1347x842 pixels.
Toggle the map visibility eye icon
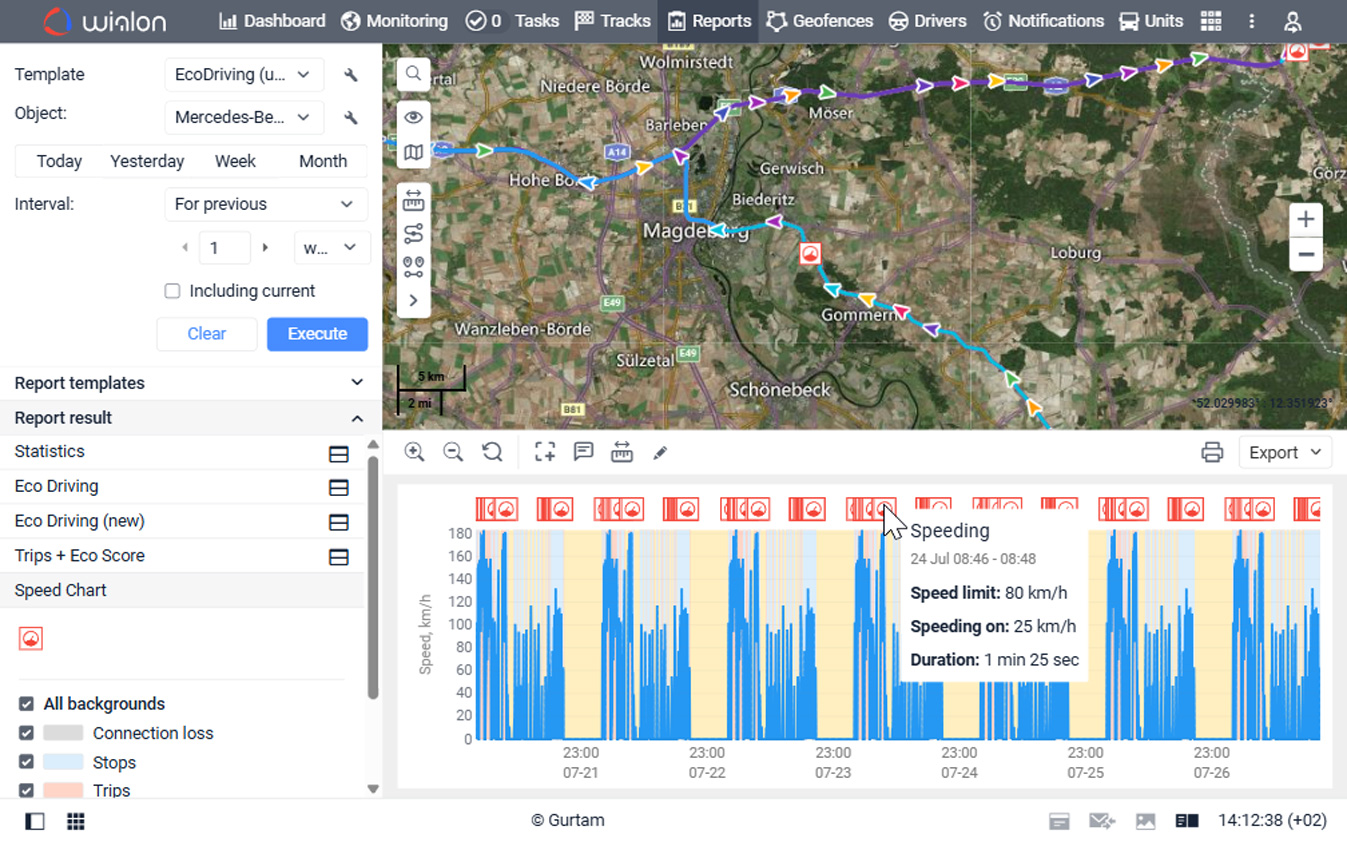413,118
